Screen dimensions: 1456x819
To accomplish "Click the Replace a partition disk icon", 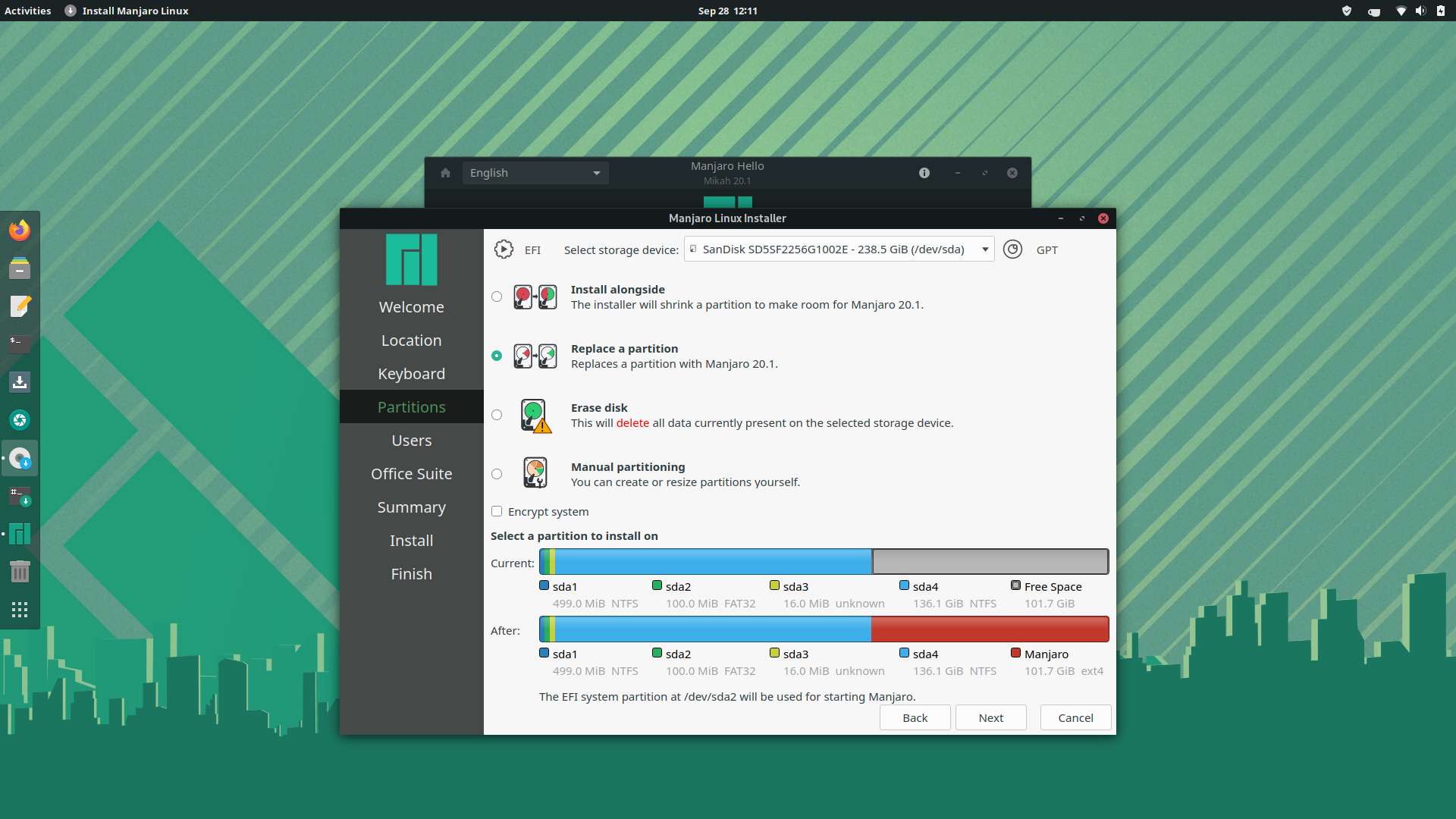I will (x=535, y=356).
